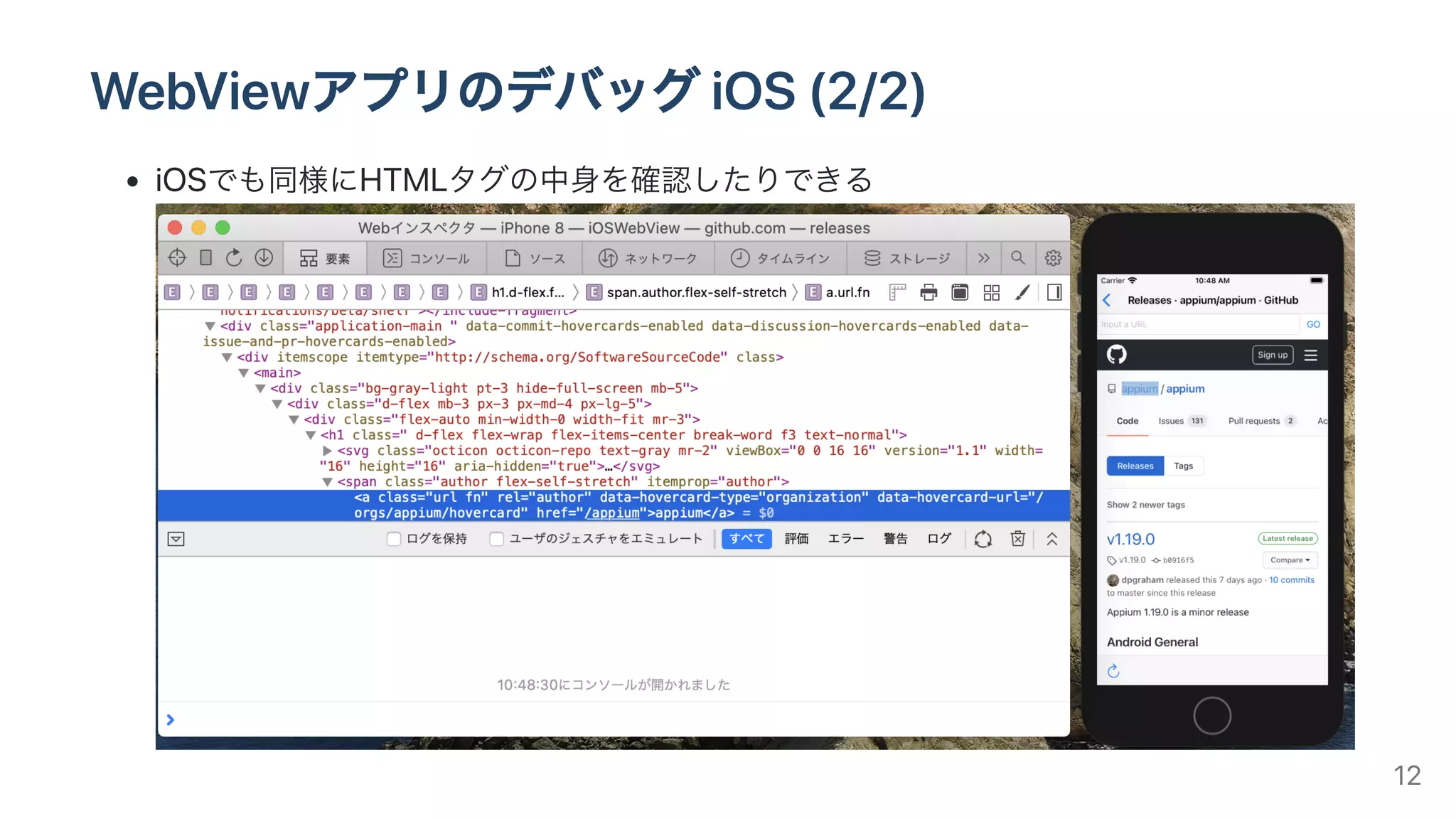Open Web Inspector settings gear
The height and width of the screenshot is (819, 1456).
[x=1053, y=257]
